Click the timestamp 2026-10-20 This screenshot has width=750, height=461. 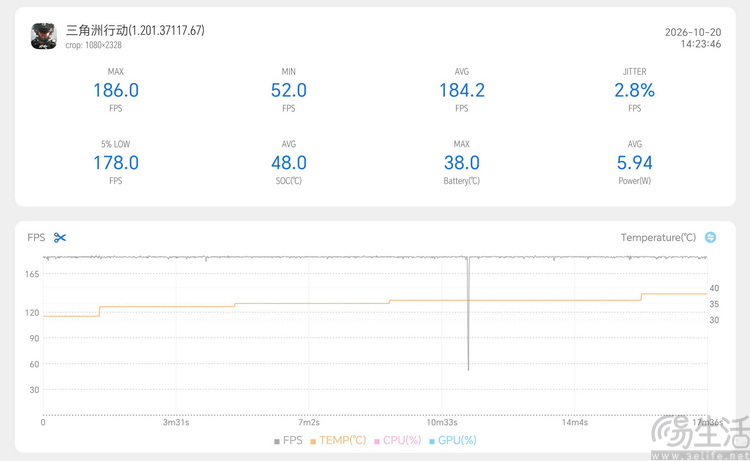(693, 32)
